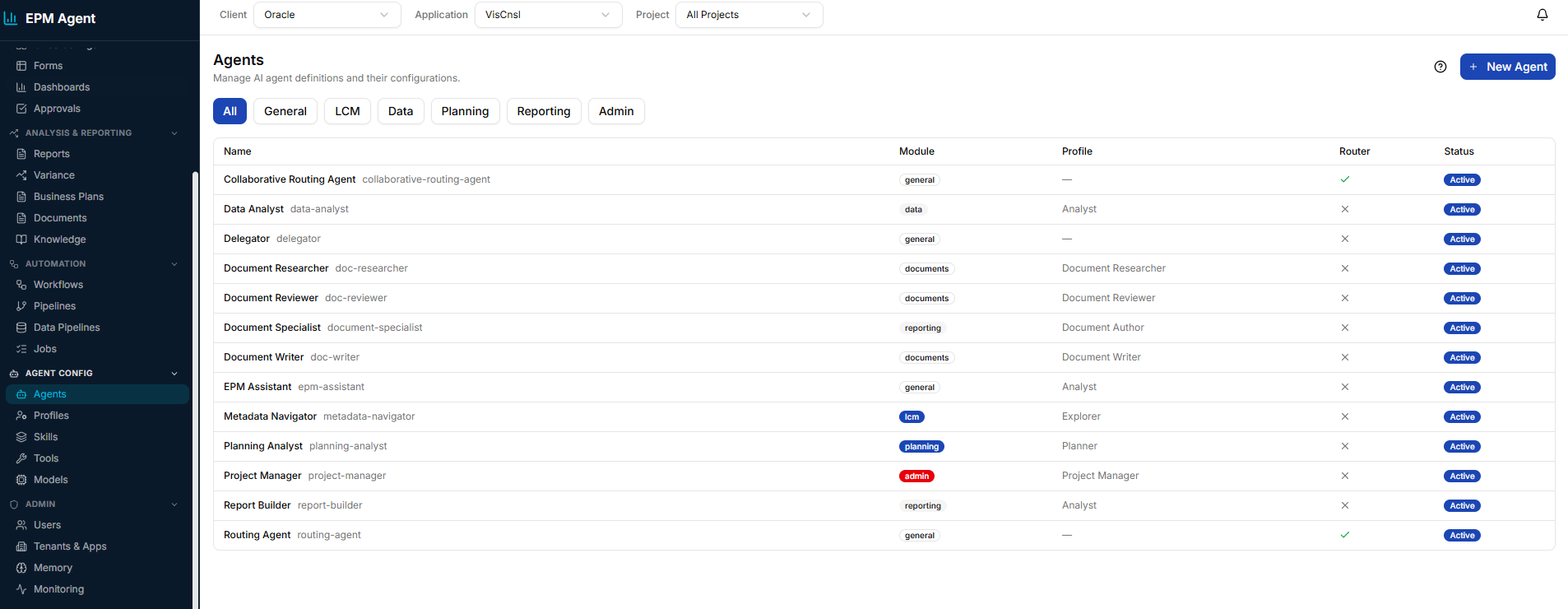Open the Data Analyst agent
Screen dimensions: 1568x609
(x=884, y=209)
